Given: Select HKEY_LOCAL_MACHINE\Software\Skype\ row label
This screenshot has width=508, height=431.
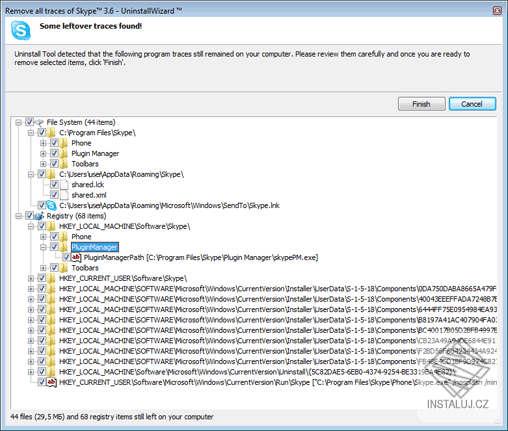Looking at the screenshot, I should click(x=125, y=226).
